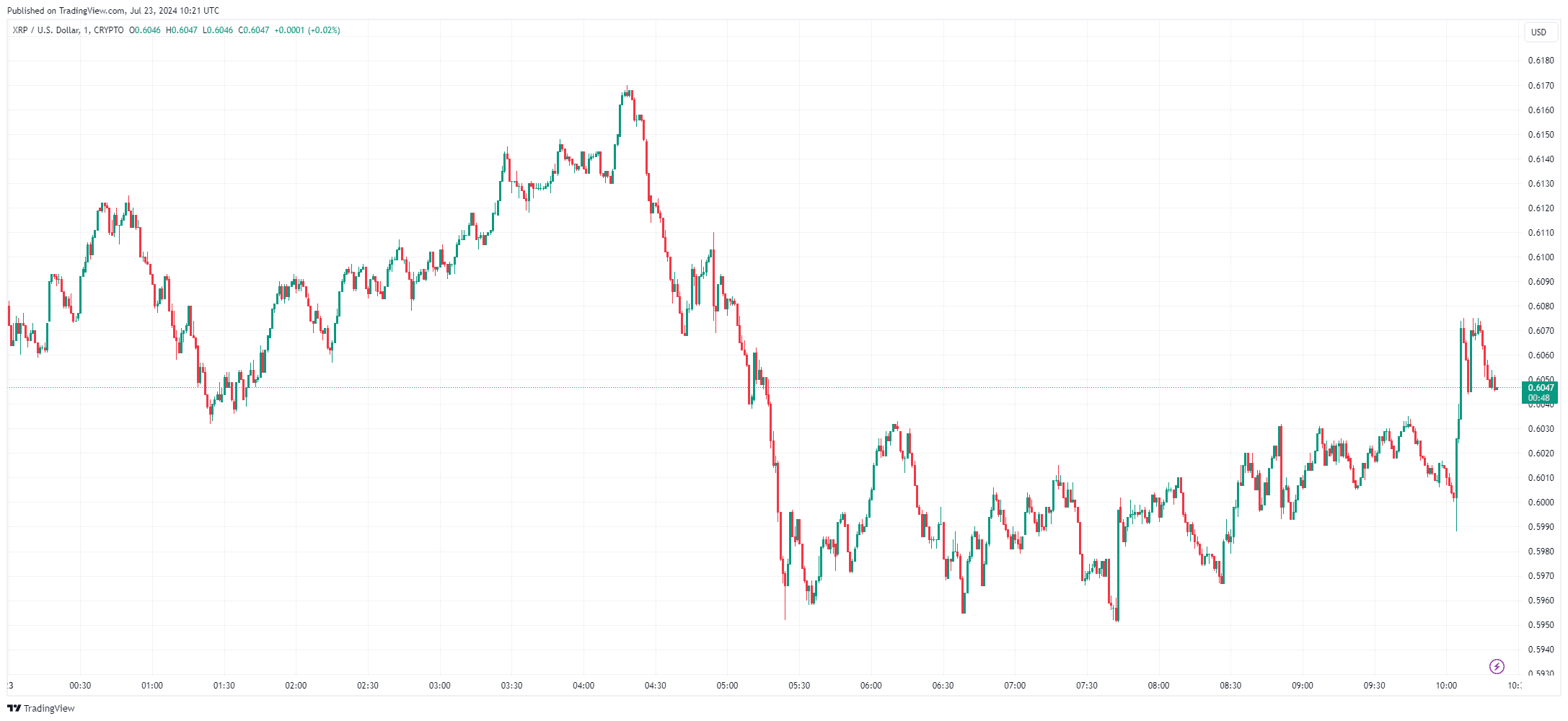The height and width of the screenshot is (721, 1568).
Task: Click the 0.6100 price axis label
Action: (1541, 257)
